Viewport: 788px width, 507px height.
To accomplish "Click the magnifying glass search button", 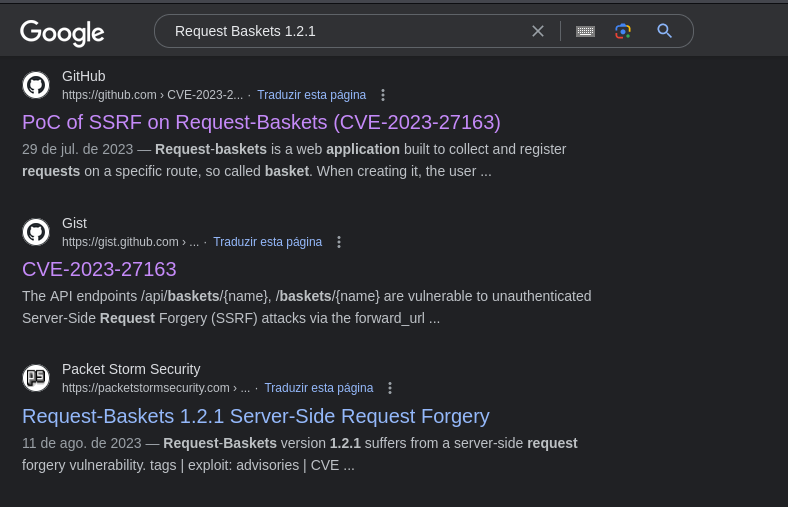I will [664, 31].
